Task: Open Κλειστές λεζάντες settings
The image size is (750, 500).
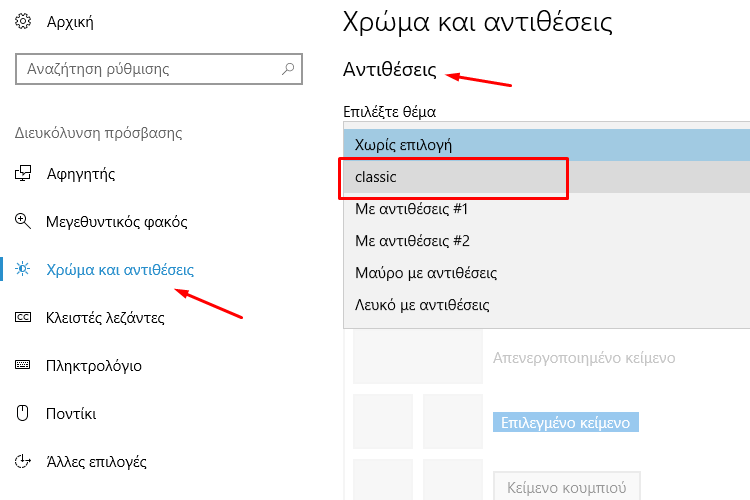Action: pyautogui.click(x=105, y=318)
